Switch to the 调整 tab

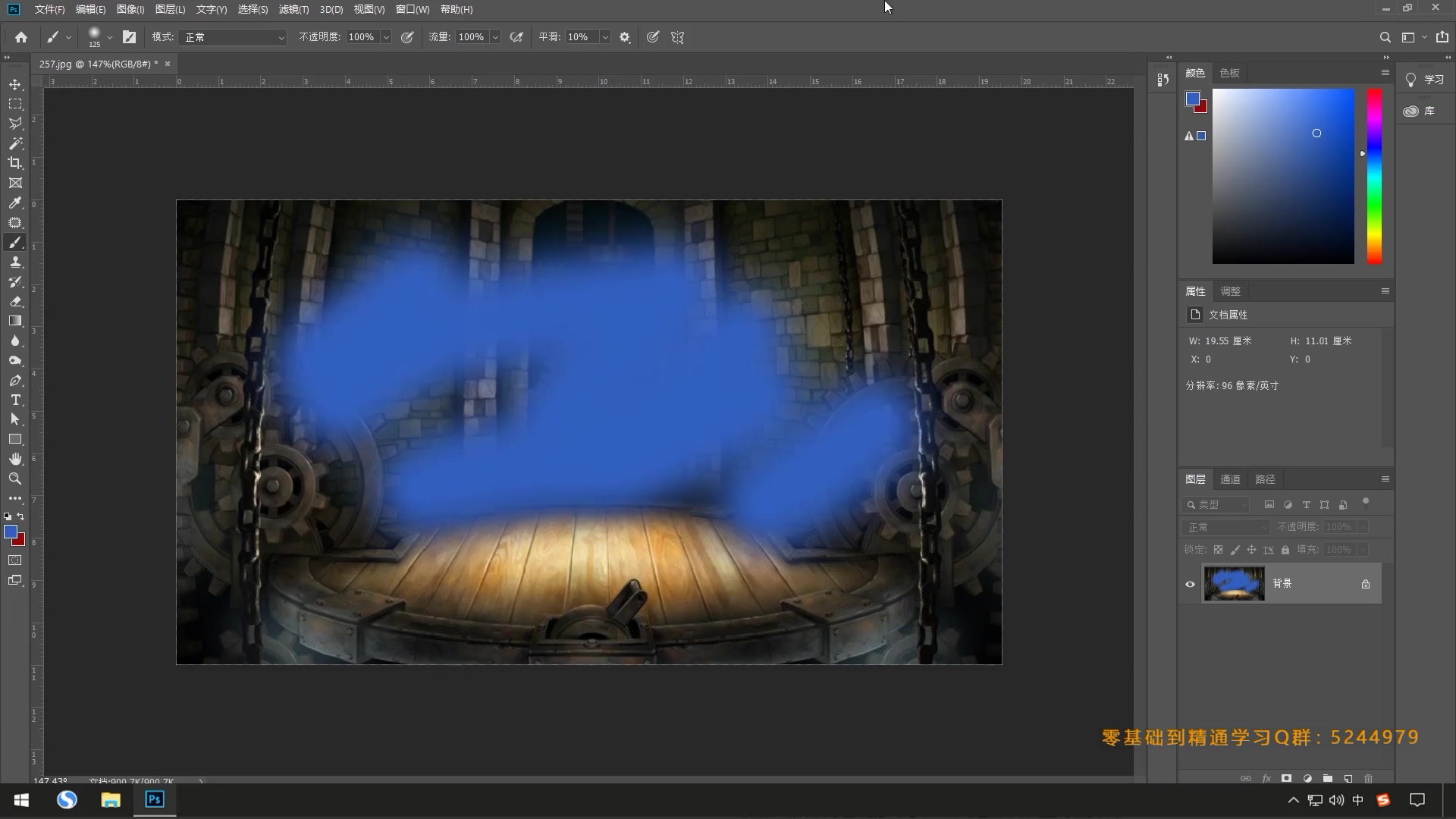coord(1230,291)
